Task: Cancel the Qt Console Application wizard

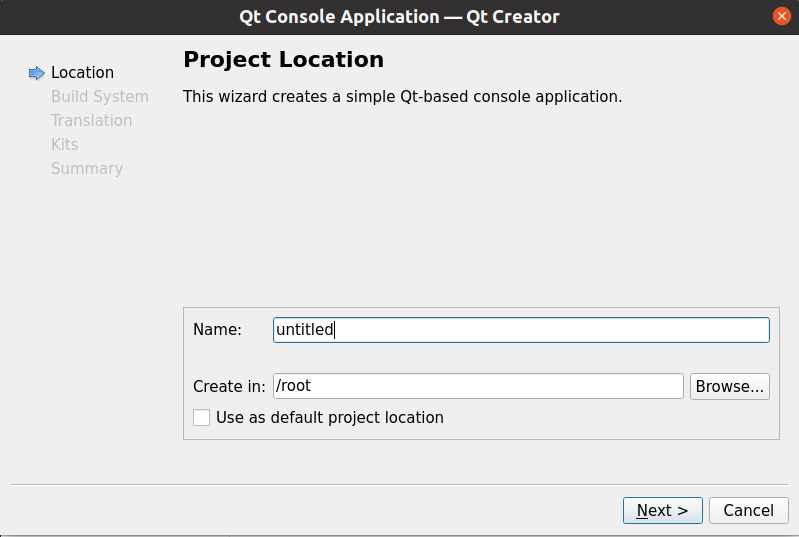Action: click(x=749, y=510)
